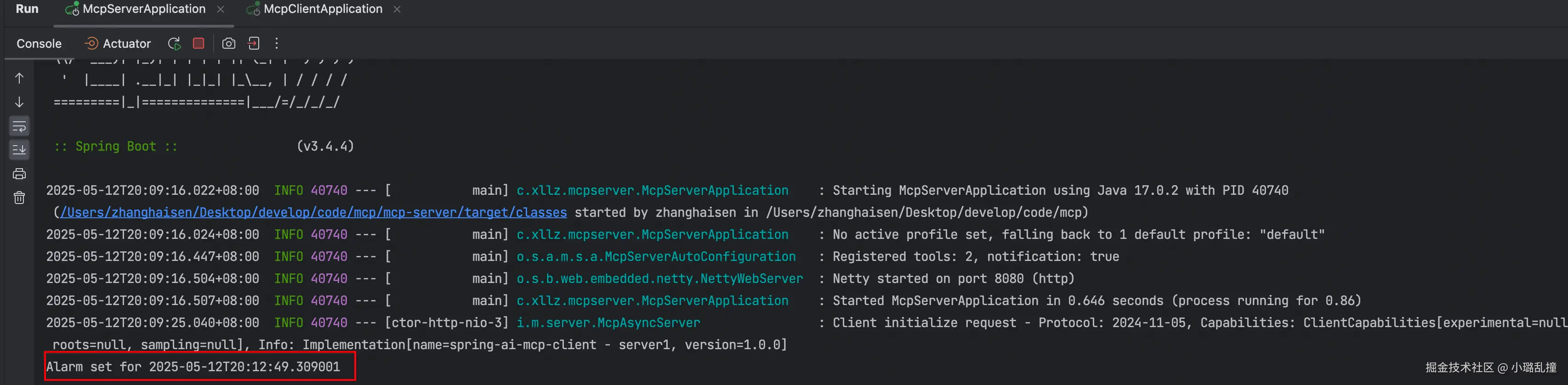Image resolution: width=1568 pixels, height=385 pixels.
Task: Close the McpClientApplication run tab
Action: click(x=397, y=9)
